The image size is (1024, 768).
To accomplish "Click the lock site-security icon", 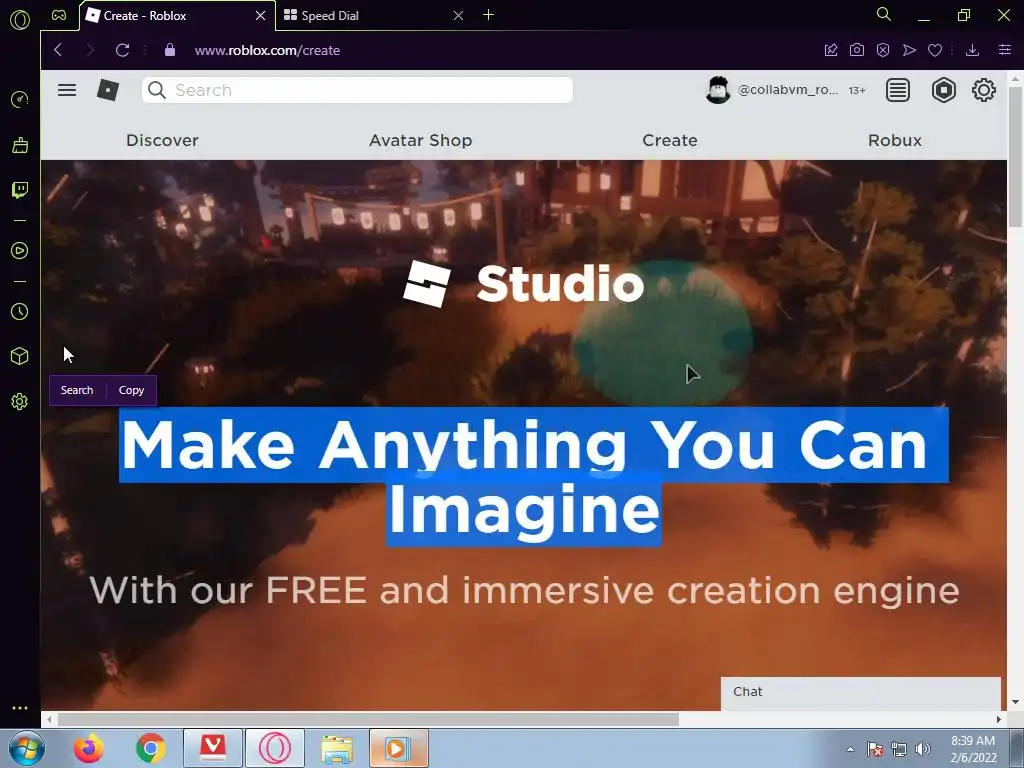I will [x=170, y=50].
